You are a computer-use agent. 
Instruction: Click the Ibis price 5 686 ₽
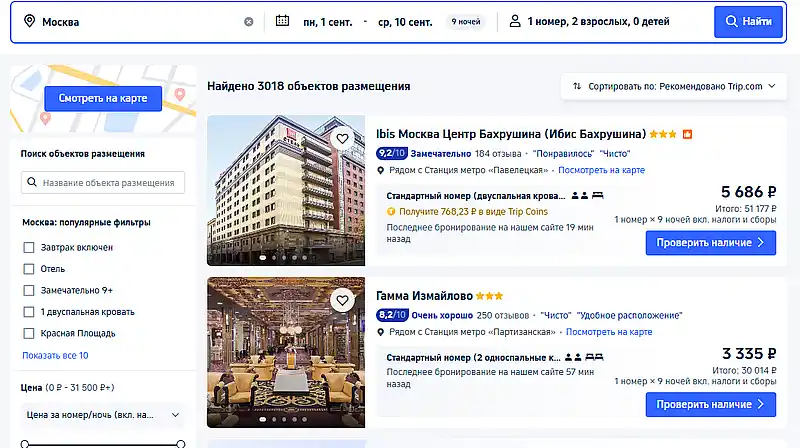(748, 192)
